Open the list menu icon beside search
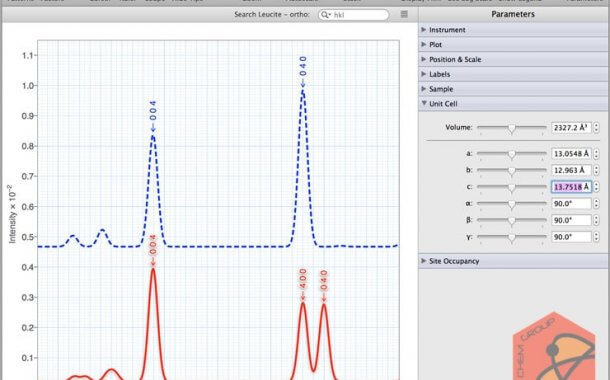Image resolution: width=610 pixels, height=380 pixels. pos(404,14)
